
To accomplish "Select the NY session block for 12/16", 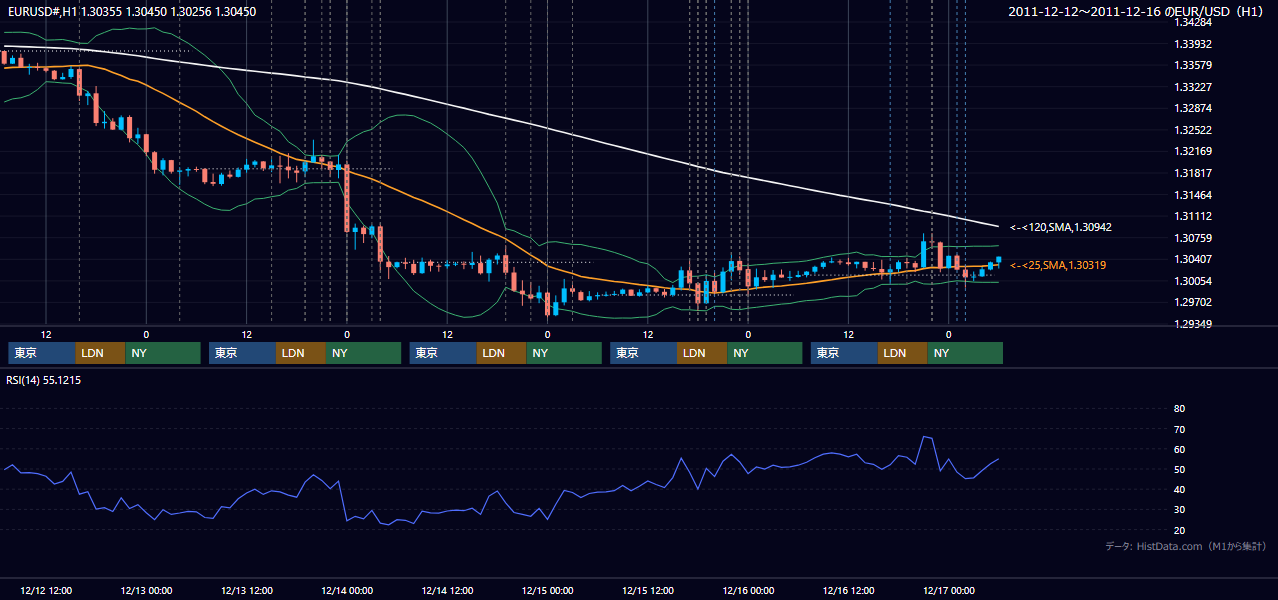I will (x=965, y=353).
